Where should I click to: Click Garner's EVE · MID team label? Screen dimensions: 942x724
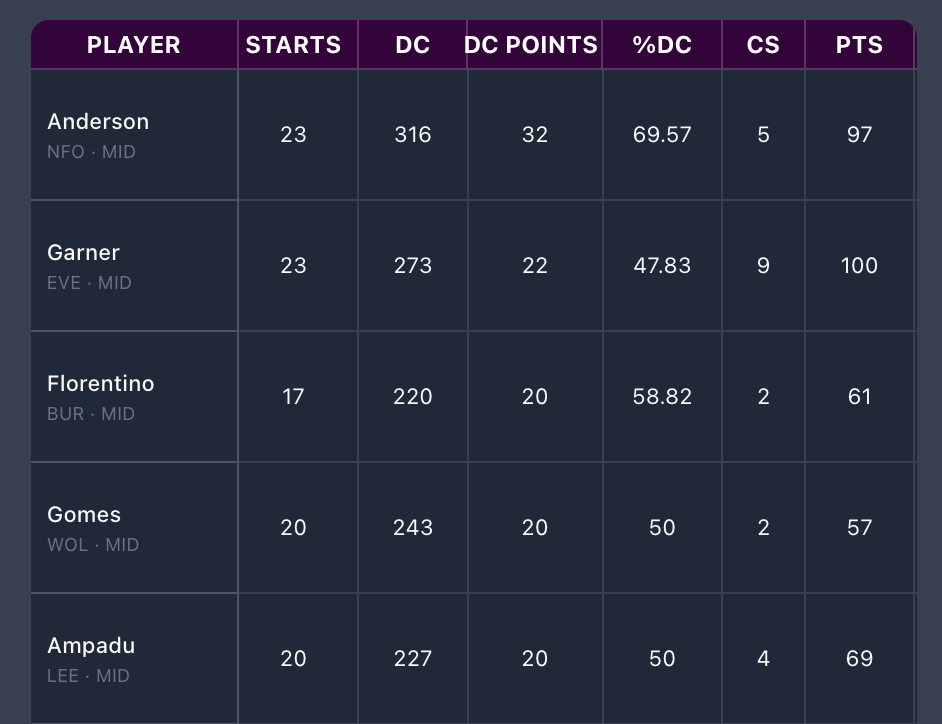click(89, 283)
